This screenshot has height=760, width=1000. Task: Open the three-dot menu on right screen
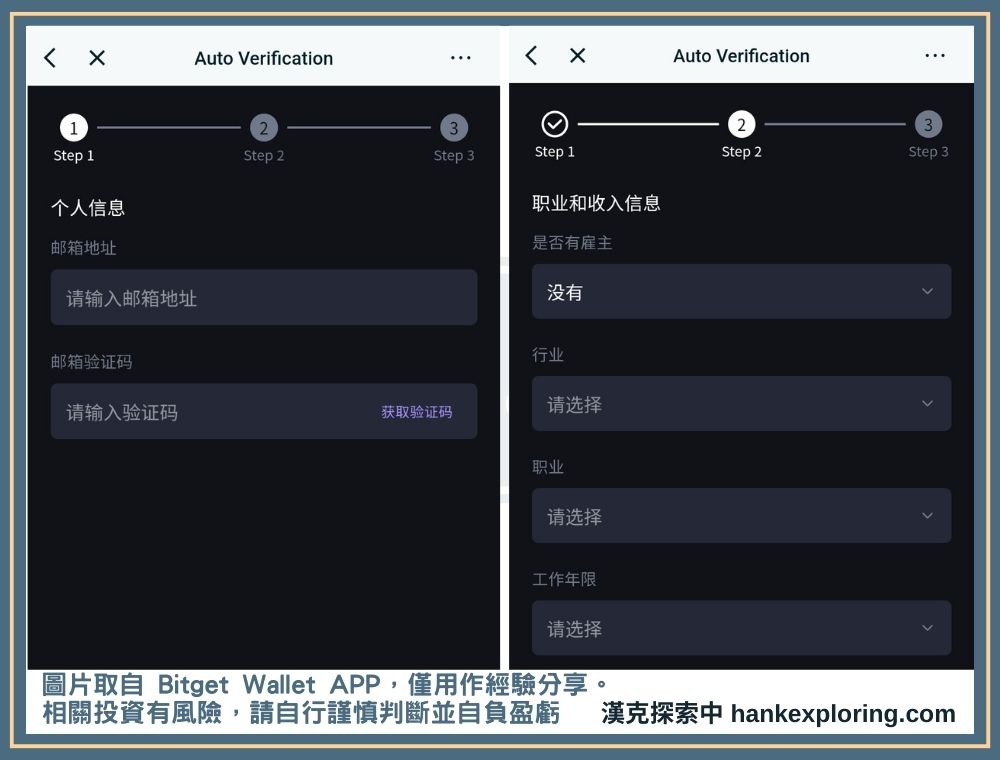pyautogui.click(x=935, y=55)
